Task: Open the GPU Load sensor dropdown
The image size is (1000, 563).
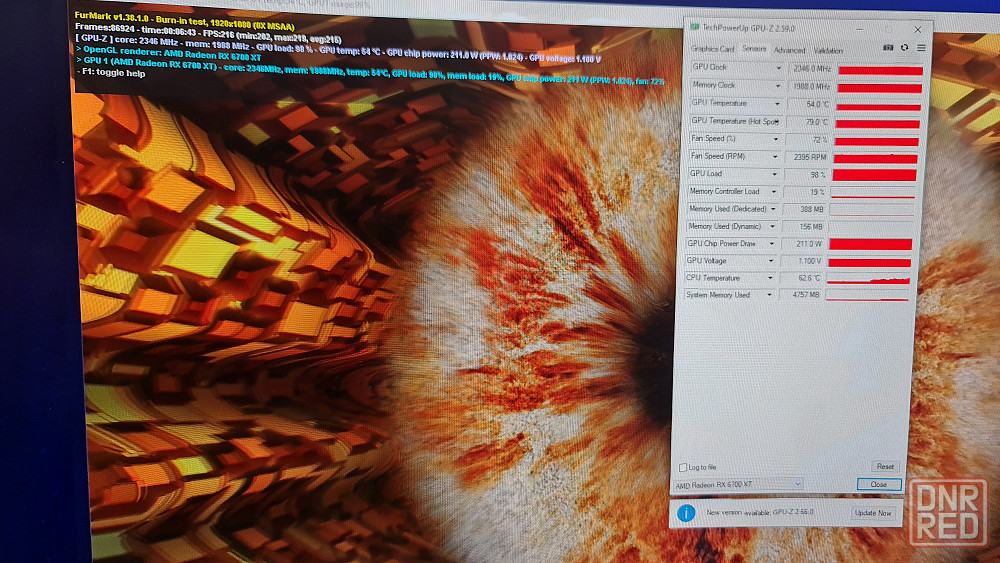Action: 774,174
